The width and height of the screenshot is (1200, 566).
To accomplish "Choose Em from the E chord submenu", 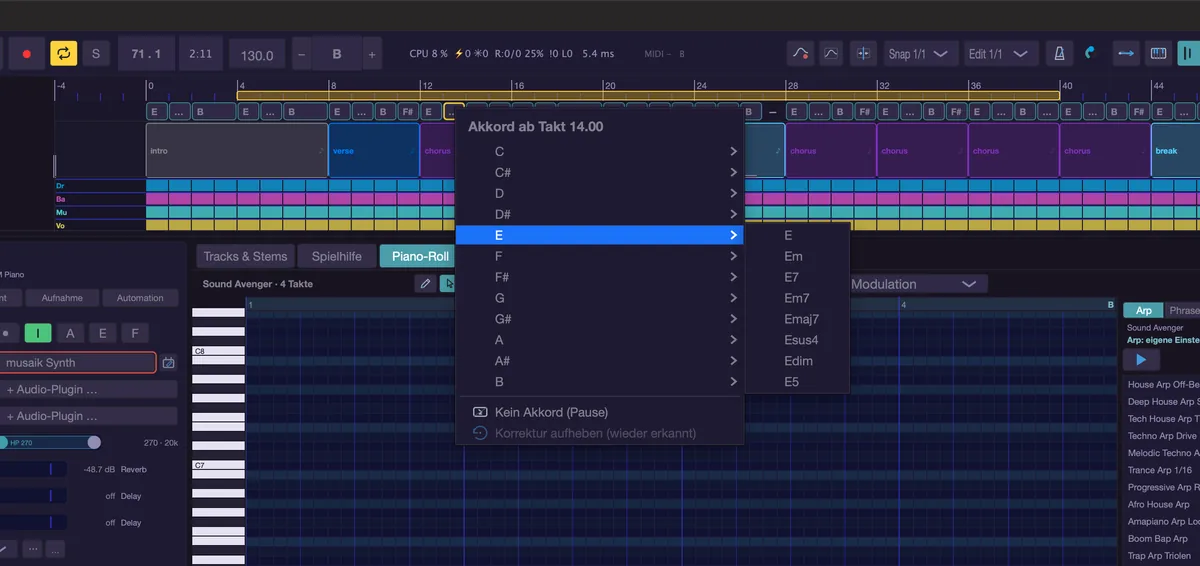I will (x=797, y=256).
